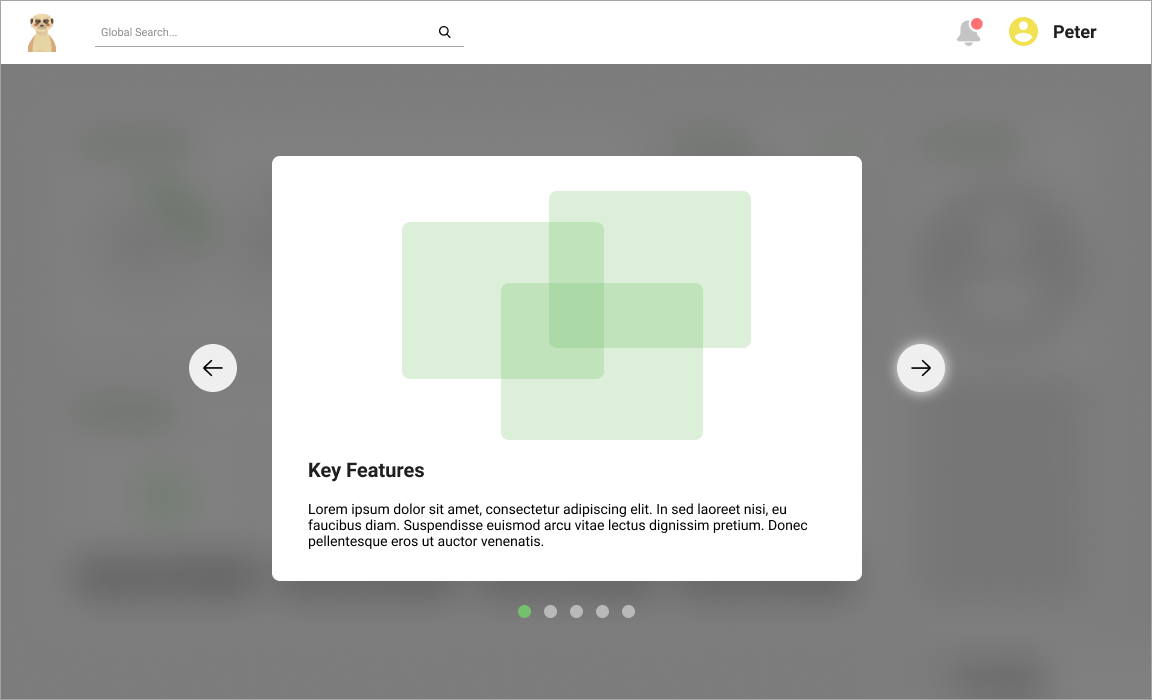Click the Key Features heading
Image resolution: width=1152 pixels, height=700 pixels.
366,470
